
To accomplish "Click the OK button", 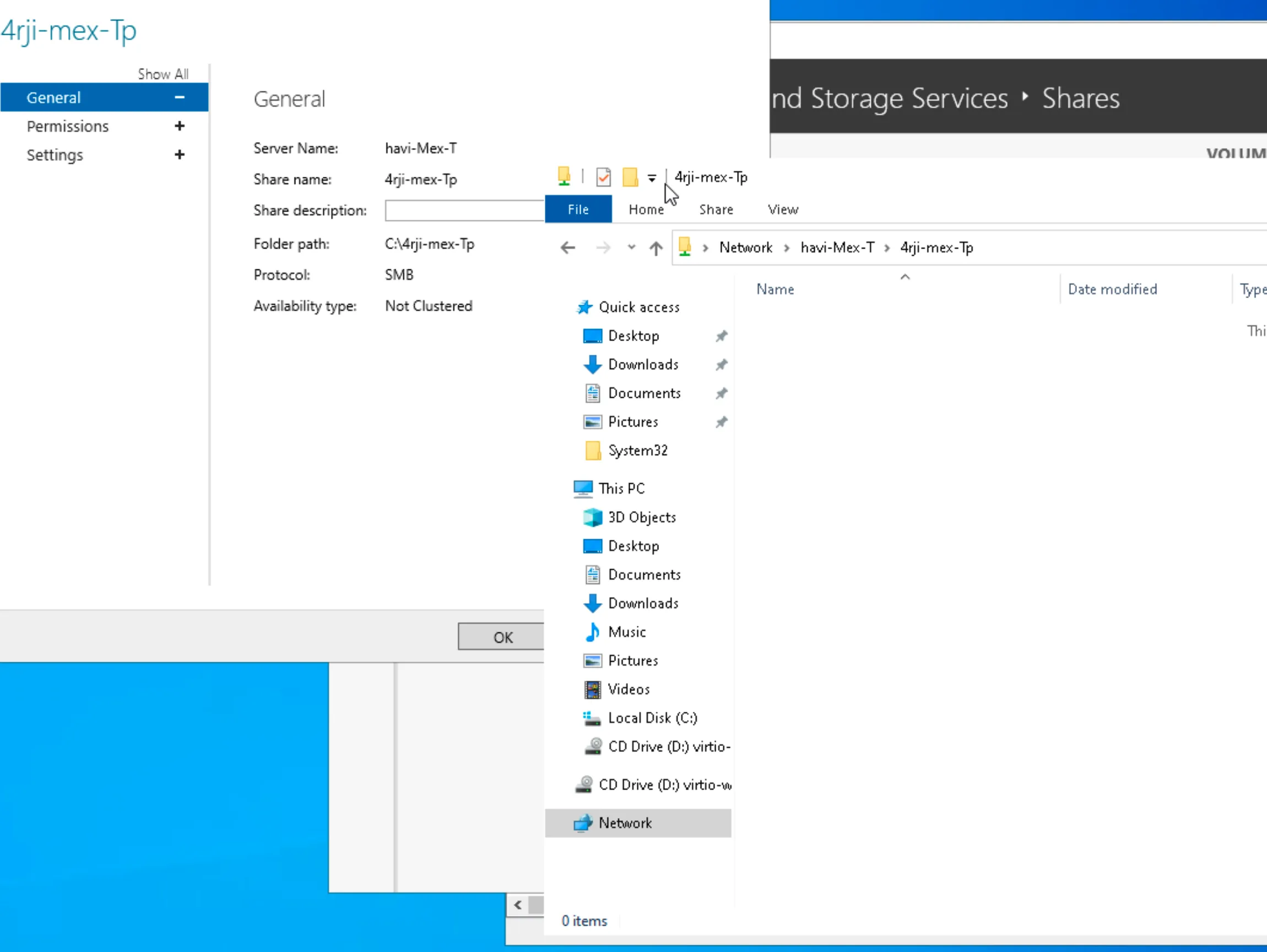I will click(502, 637).
